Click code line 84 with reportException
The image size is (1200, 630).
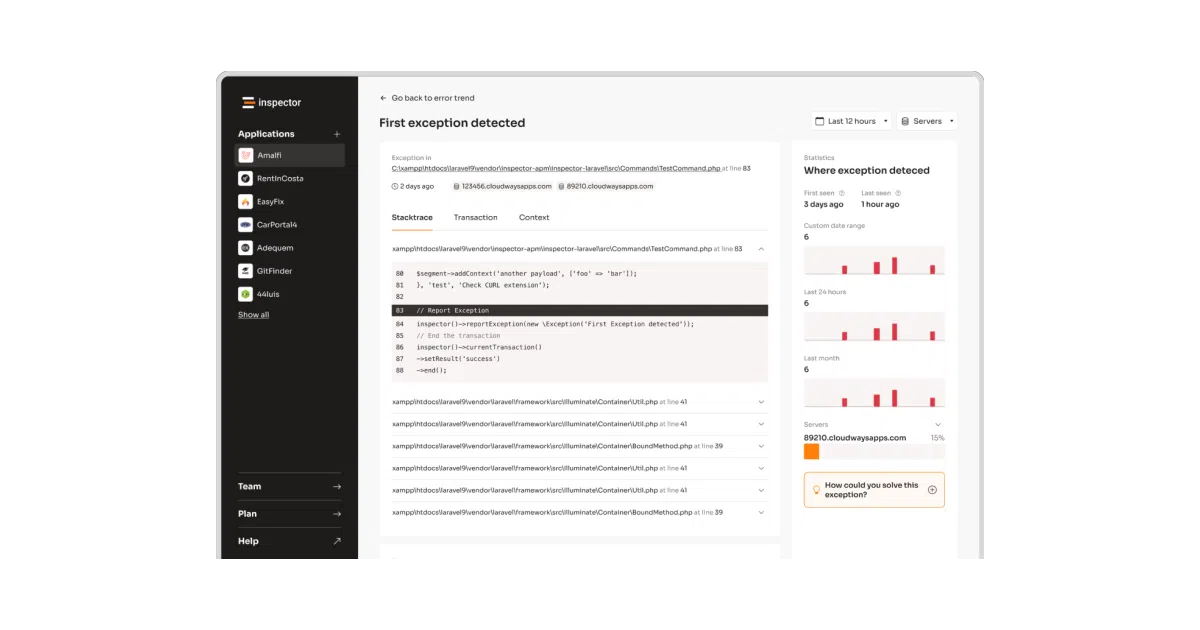[555, 324]
